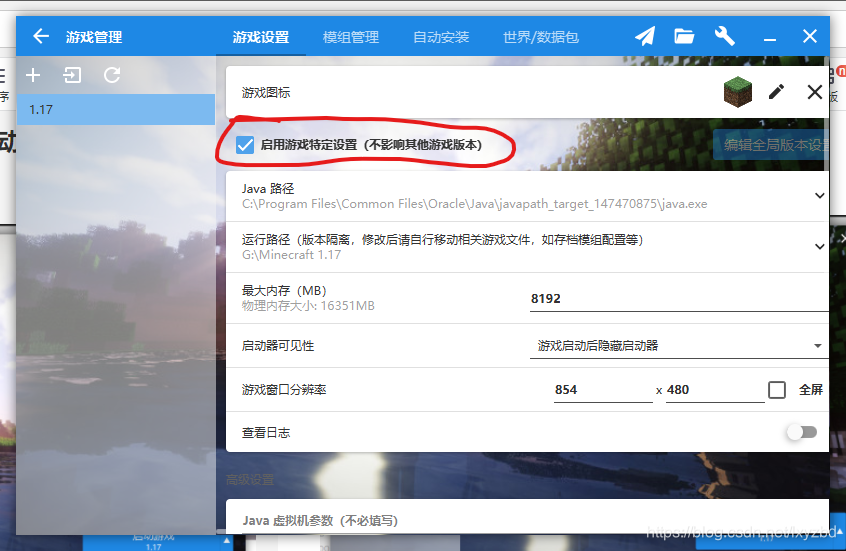Switch to 世界/数据包 tab
Screen dimensions: 846x551
pos(541,37)
